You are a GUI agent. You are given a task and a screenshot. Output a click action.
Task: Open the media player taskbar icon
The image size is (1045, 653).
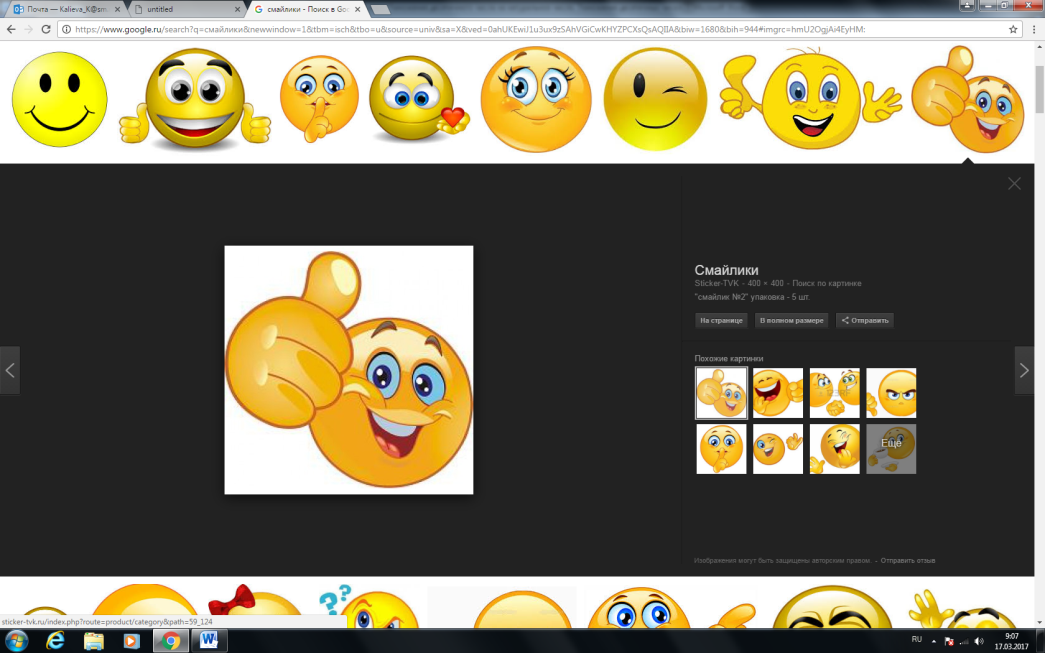131,641
